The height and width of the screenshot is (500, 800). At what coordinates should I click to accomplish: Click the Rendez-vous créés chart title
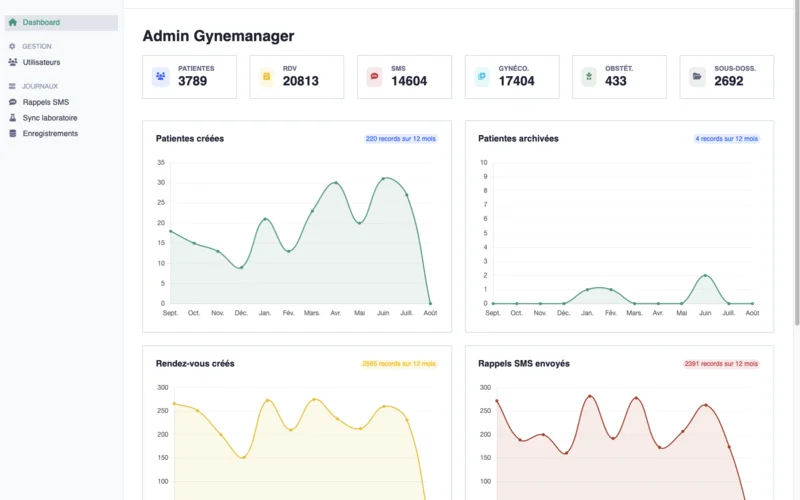pyautogui.click(x=195, y=364)
